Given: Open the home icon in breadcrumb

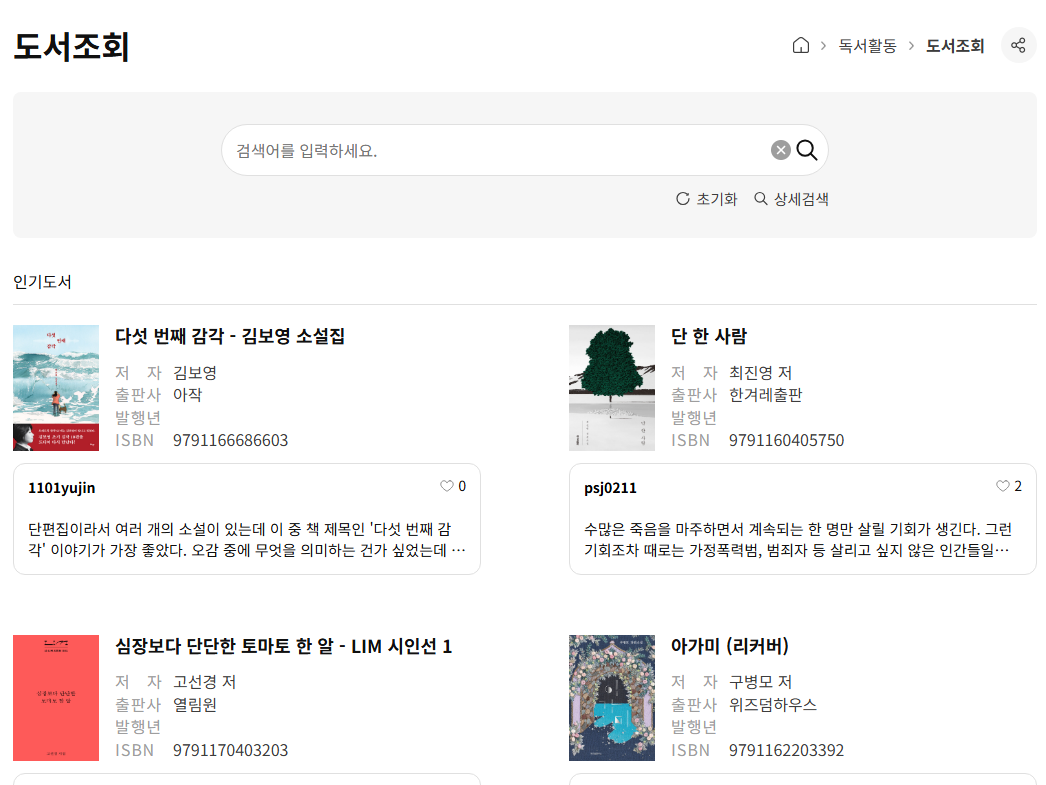Looking at the screenshot, I should coord(801,45).
